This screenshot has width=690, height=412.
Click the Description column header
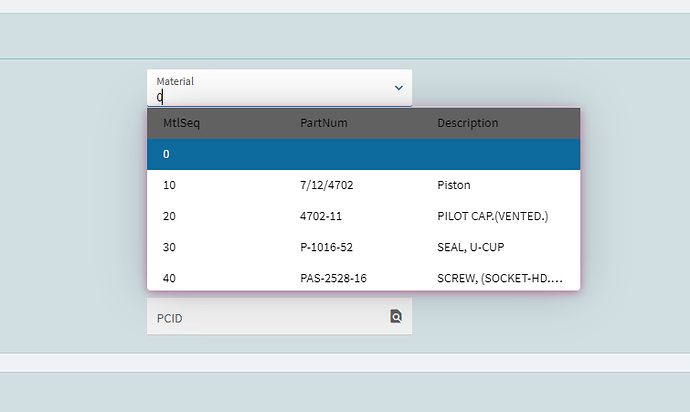[x=467, y=123]
